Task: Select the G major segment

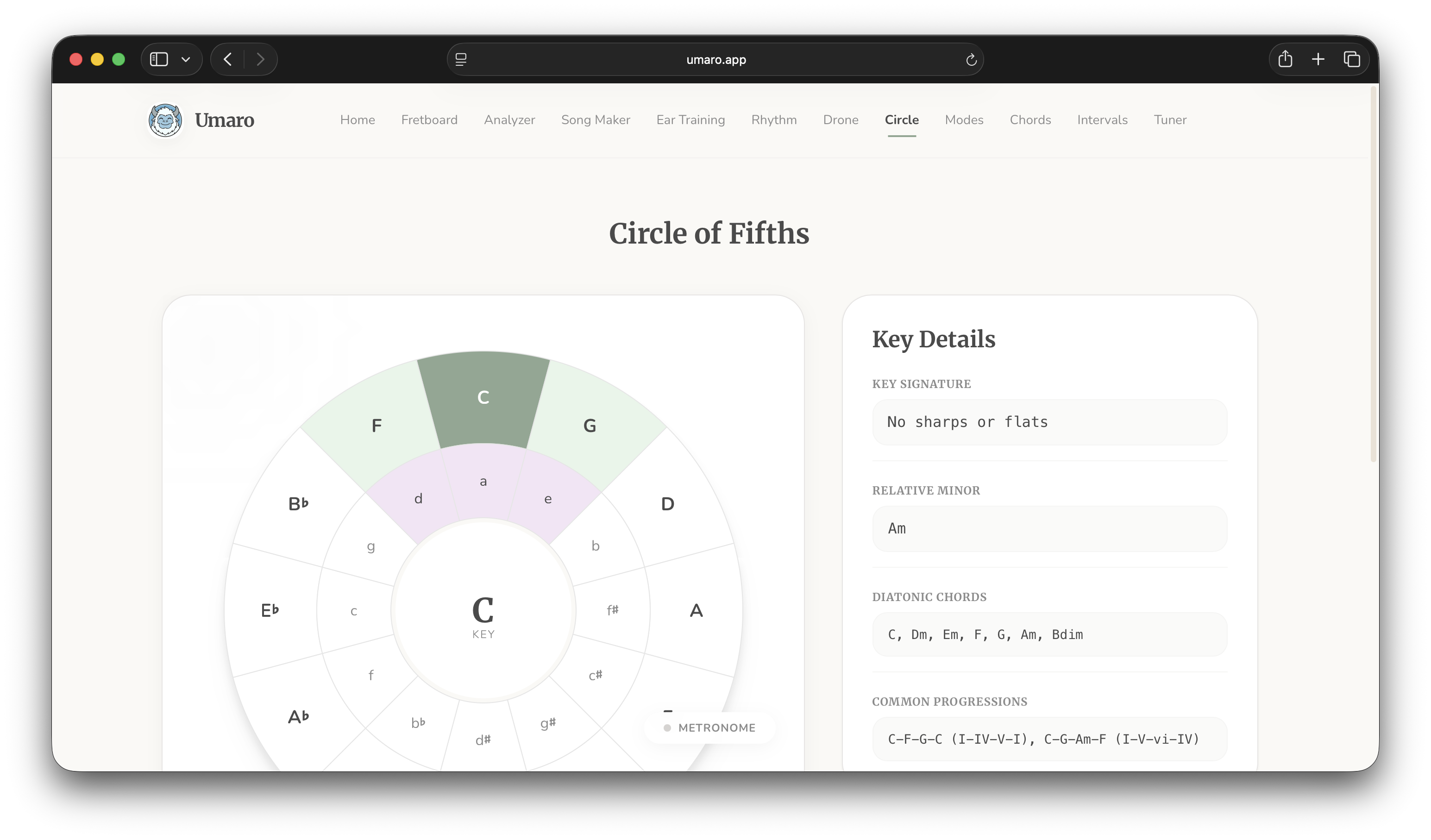Action: (x=590, y=426)
